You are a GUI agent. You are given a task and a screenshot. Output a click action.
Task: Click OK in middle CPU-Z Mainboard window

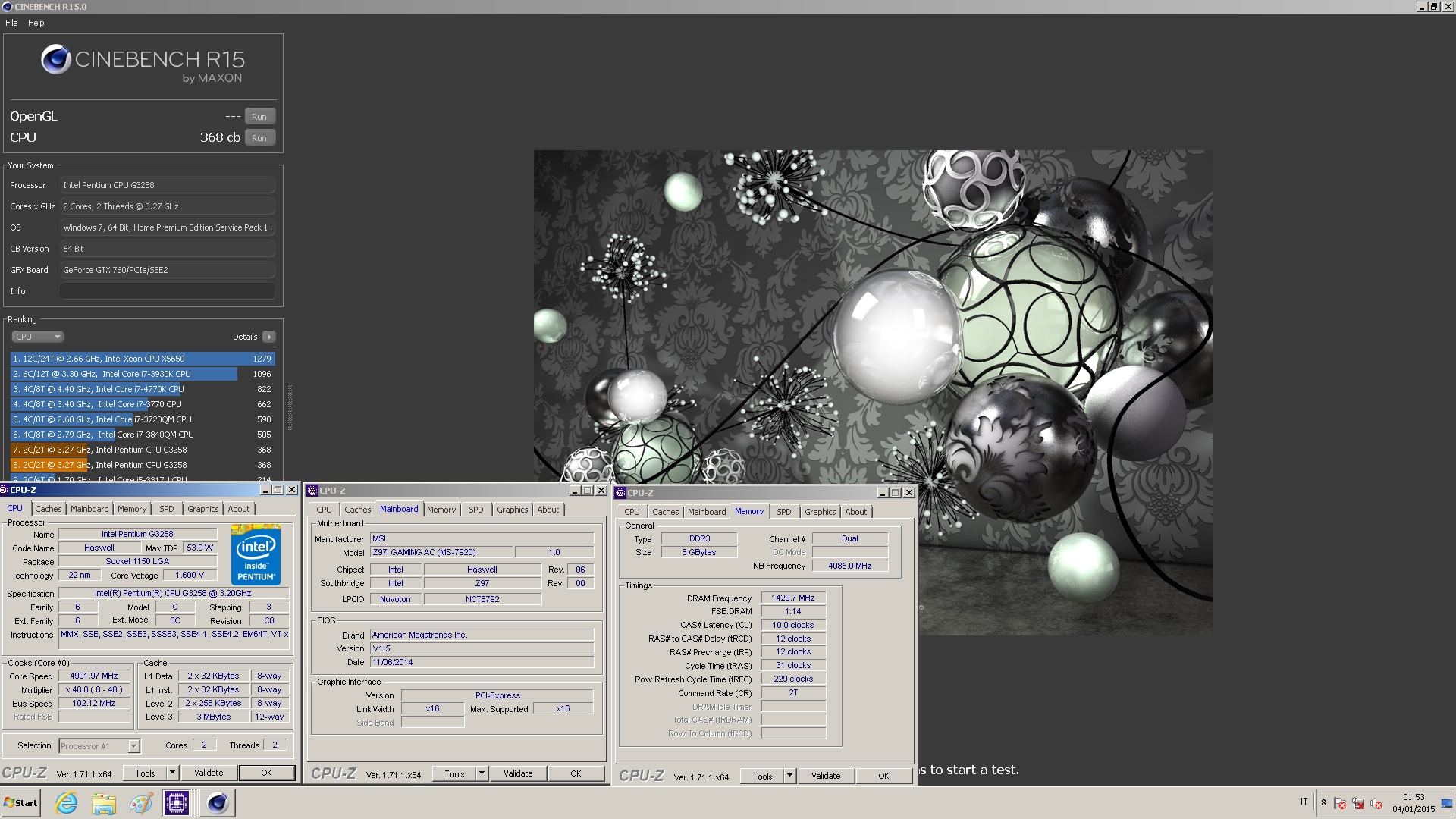(576, 774)
